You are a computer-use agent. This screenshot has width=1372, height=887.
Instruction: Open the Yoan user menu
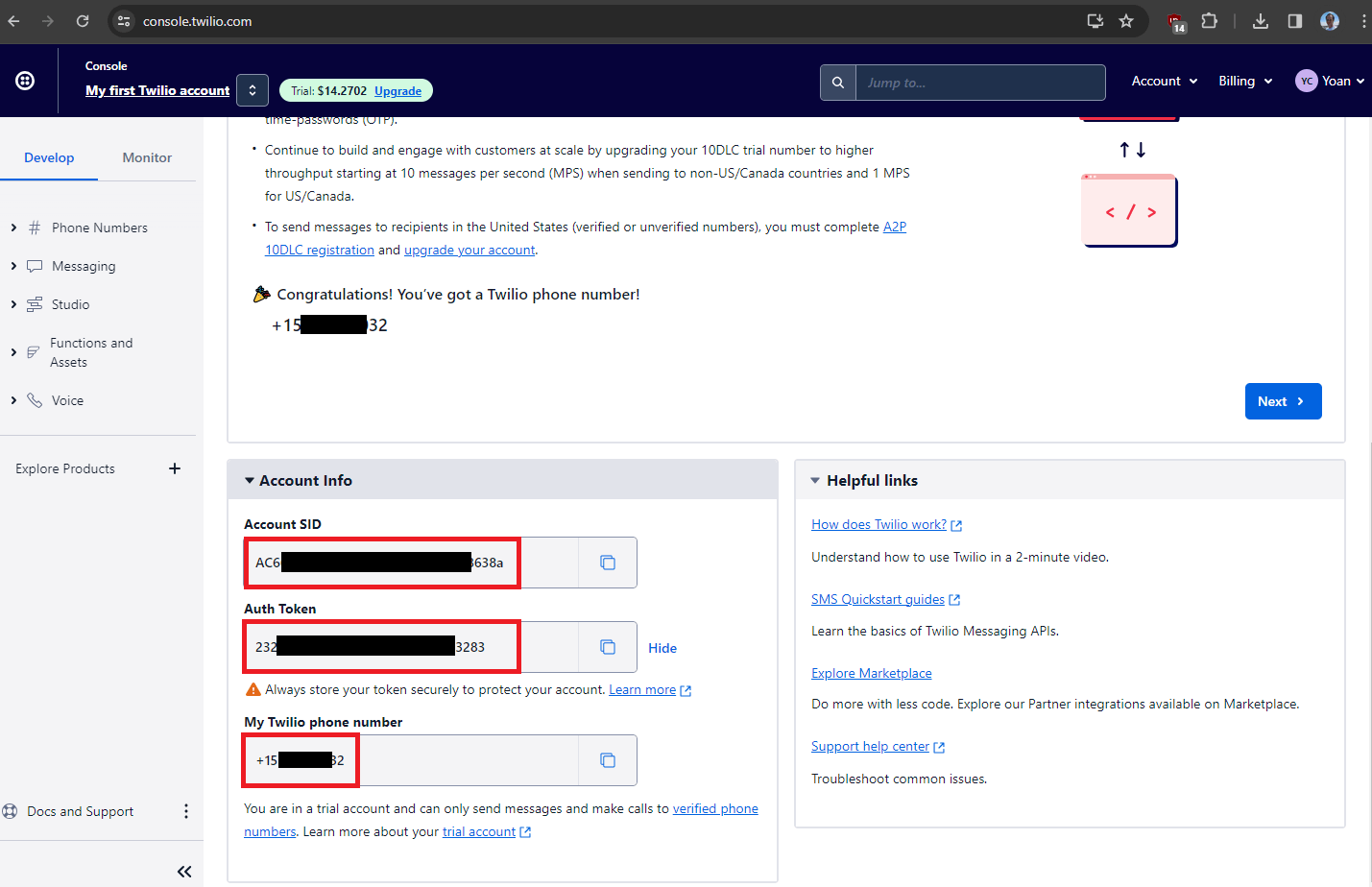(x=1330, y=81)
